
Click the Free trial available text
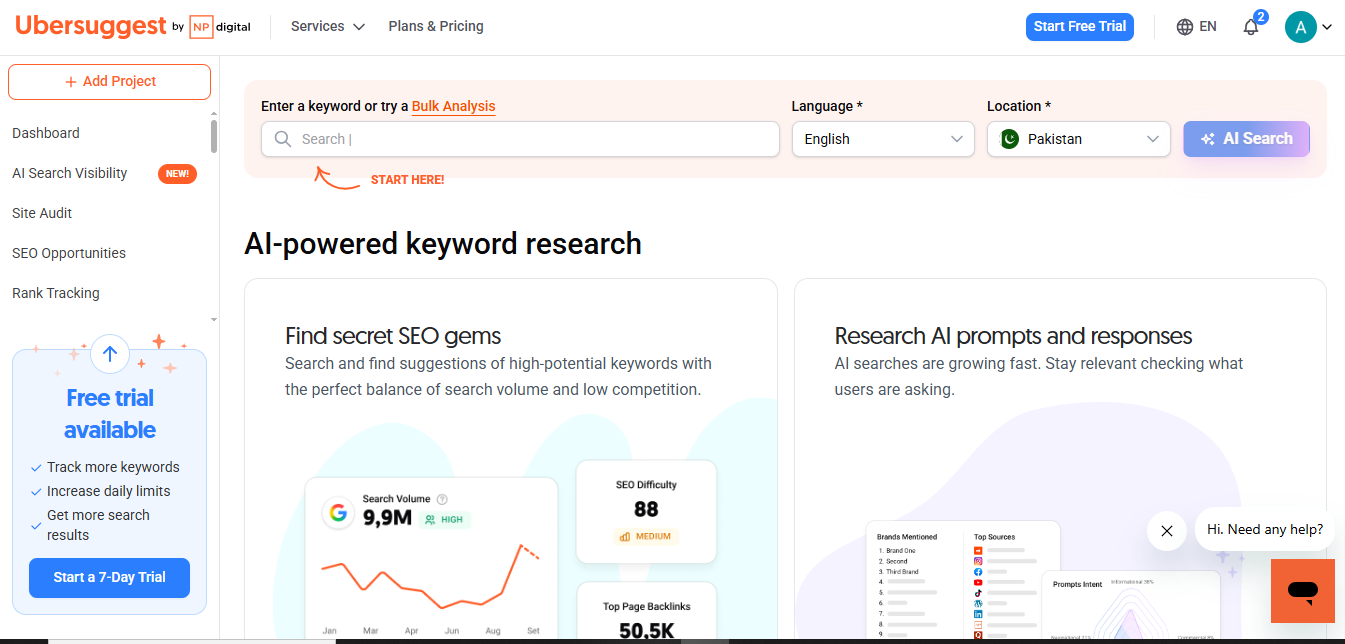[110, 414]
